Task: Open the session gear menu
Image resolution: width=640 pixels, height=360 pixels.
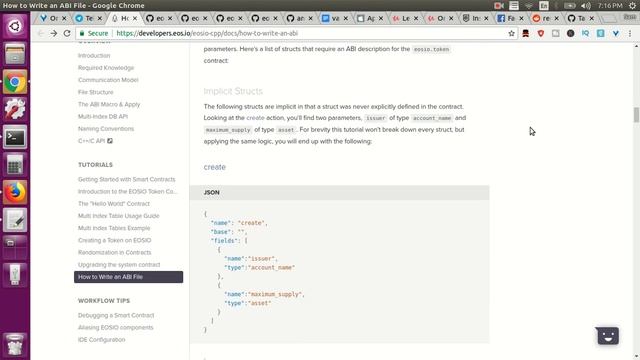Action: (x=632, y=6)
